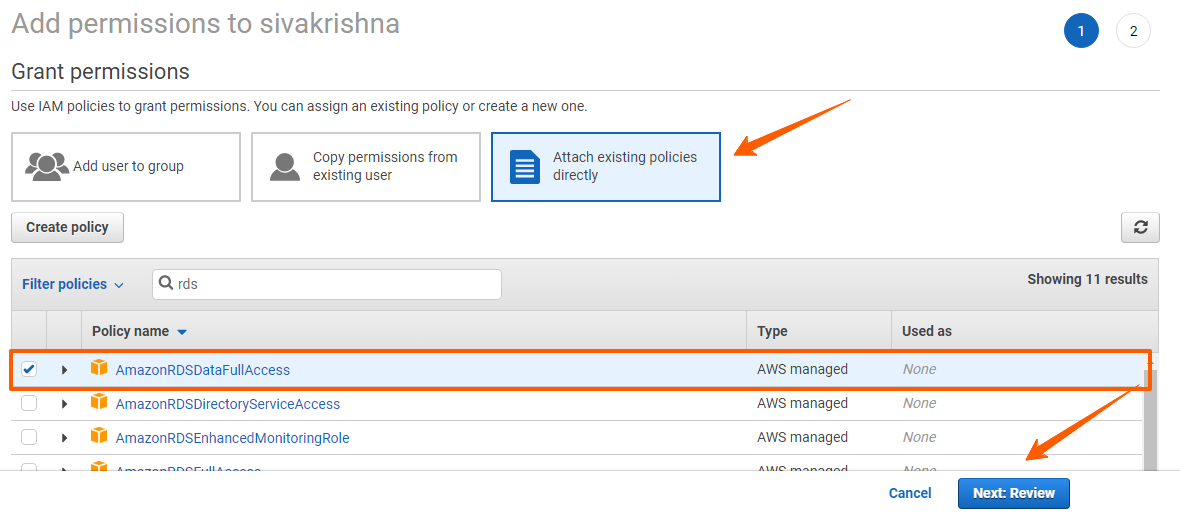Click the policy list vertical scrollbar
Screen dimensions: 1180x515
pyautogui.click(x=1151, y=422)
